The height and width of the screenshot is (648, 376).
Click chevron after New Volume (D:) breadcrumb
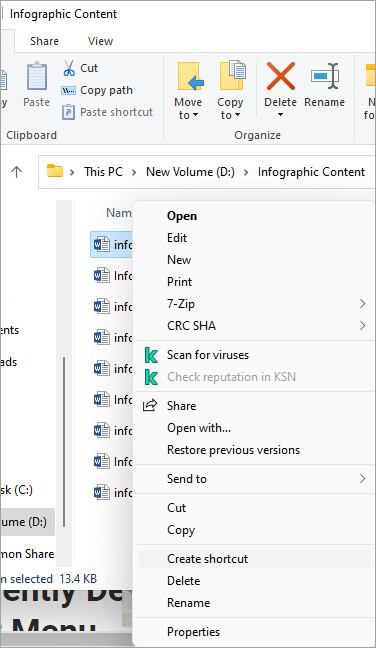click(x=246, y=172)
